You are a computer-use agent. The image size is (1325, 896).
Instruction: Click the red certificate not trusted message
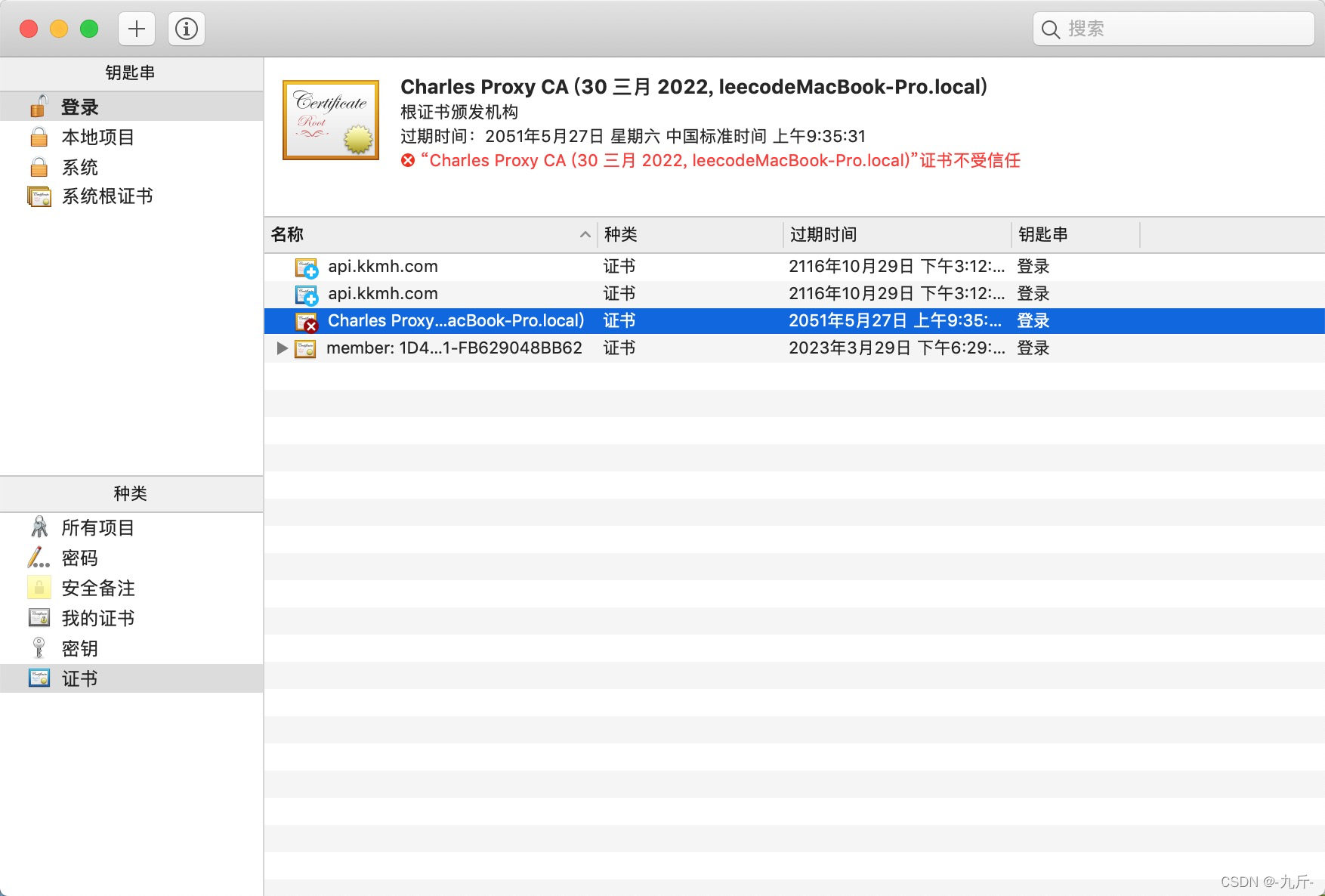pyautogui.click(x=720, y=160)
